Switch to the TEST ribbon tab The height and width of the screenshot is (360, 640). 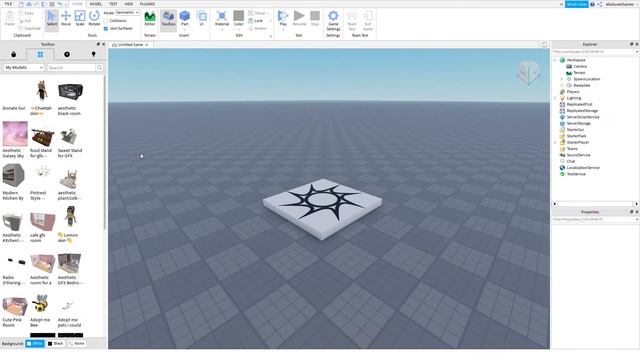[x=113, y=4]
